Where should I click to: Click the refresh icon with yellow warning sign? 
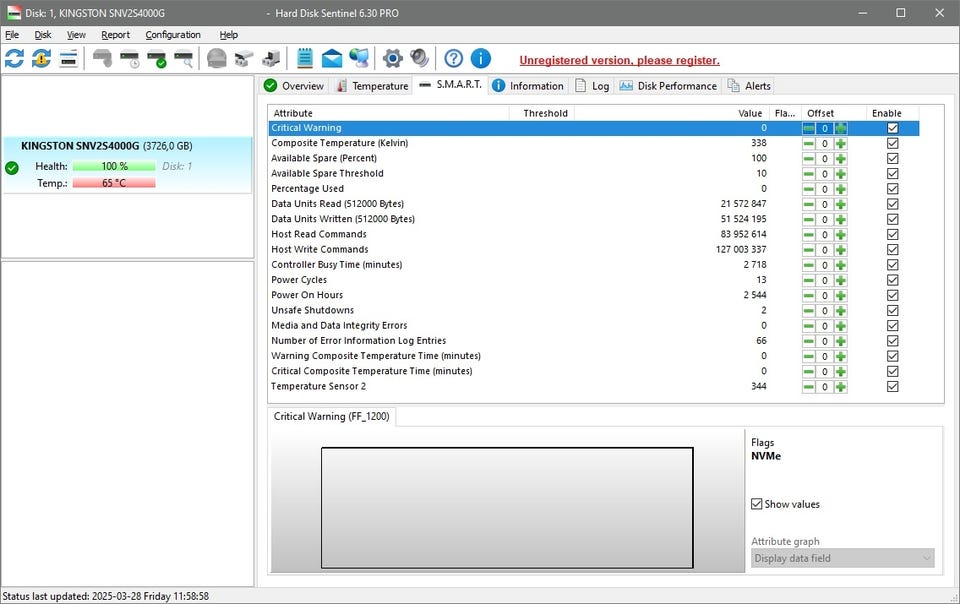pyautogui.click(x=42, y=59)
